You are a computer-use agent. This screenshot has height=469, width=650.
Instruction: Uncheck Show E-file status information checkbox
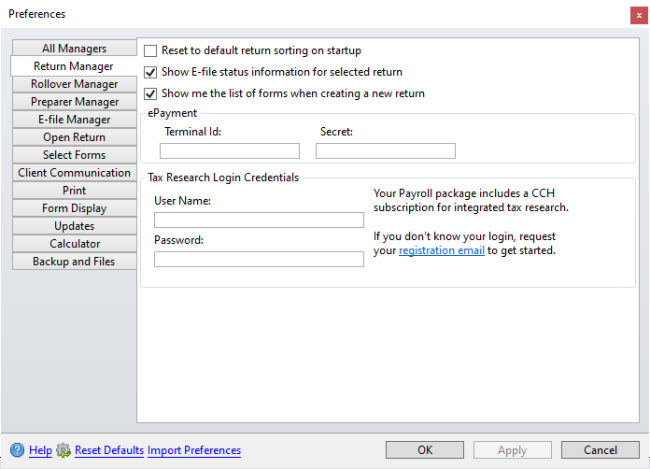click(x=150, y=72)
